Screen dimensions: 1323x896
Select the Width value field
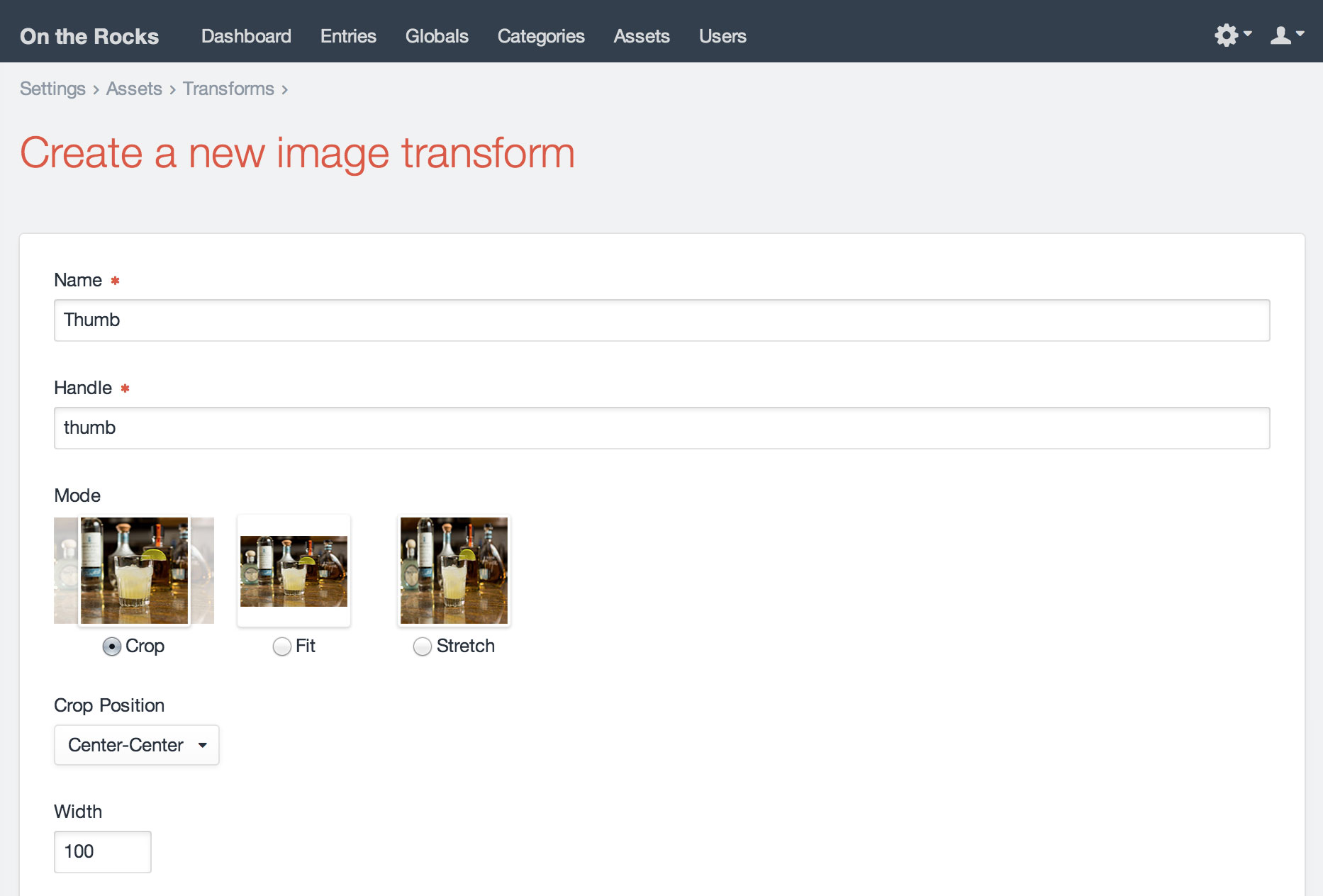102,851
